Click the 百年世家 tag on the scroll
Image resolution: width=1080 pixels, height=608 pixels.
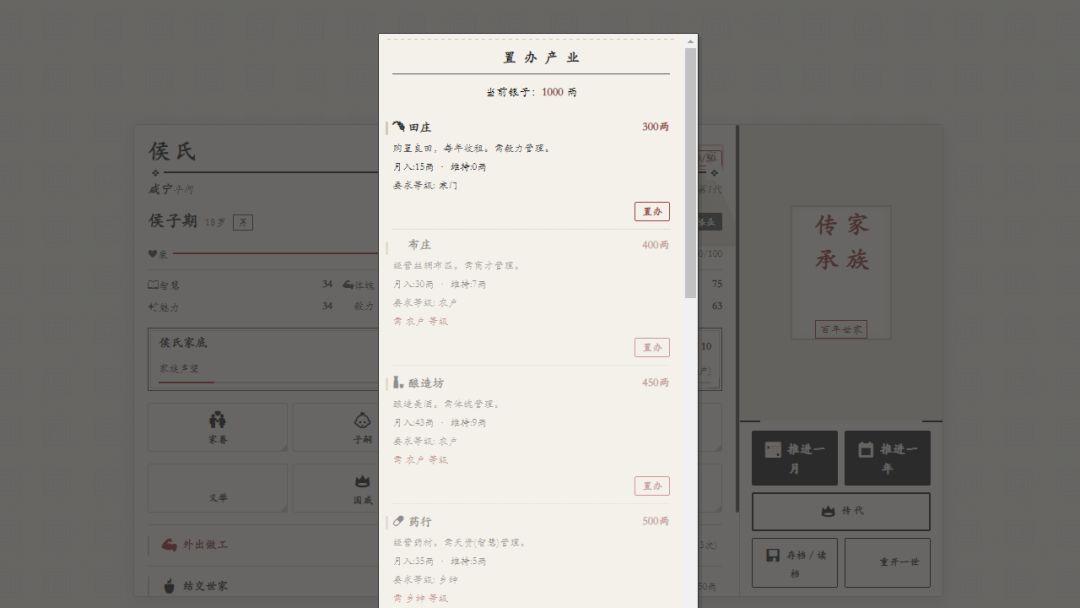click(x=840, y=329)
